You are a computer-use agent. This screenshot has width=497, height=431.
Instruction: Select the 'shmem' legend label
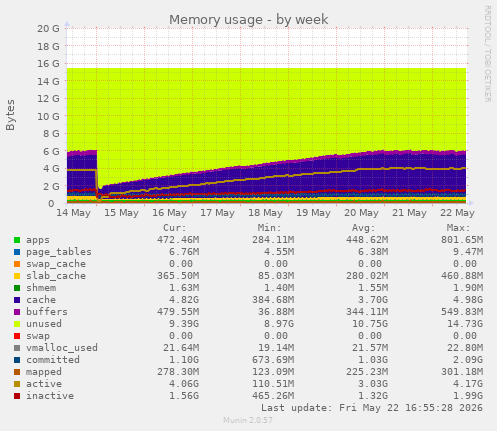pyautogui.click(x=41, y=288)
